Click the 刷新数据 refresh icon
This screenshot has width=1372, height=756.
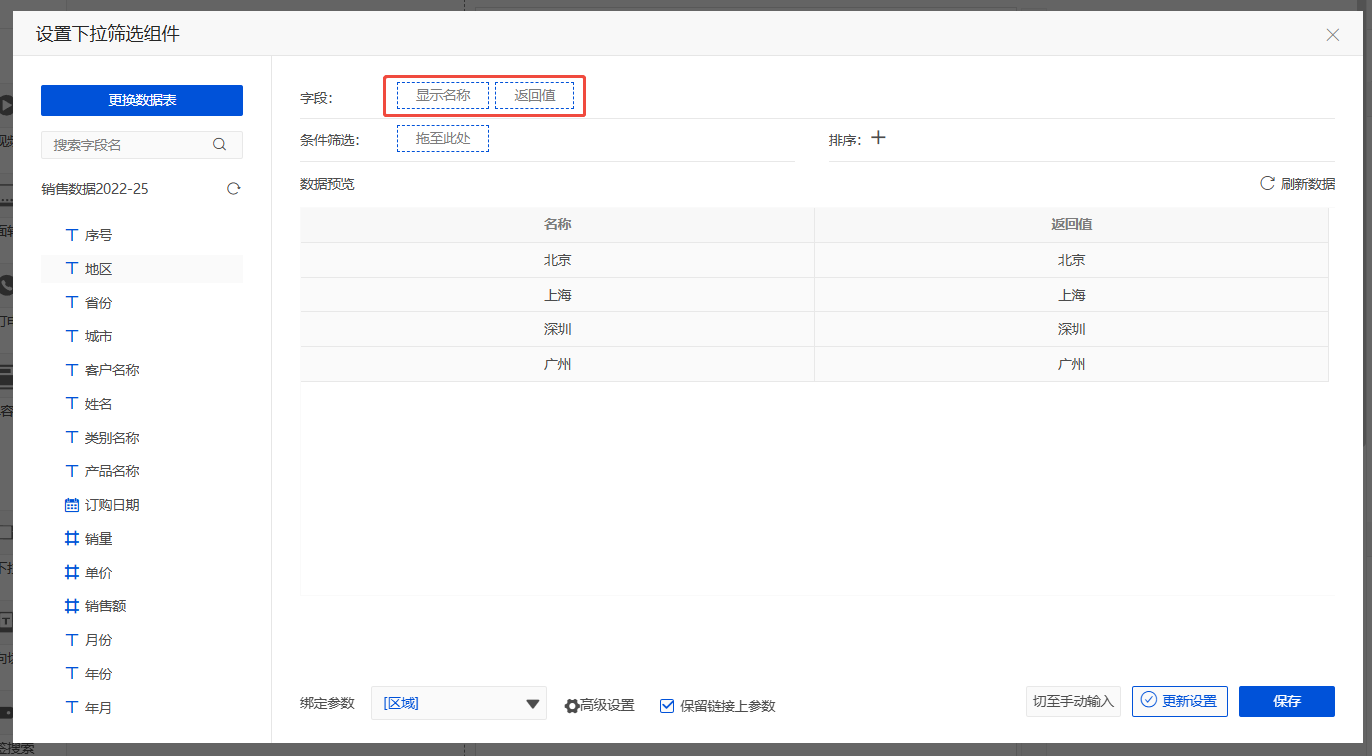pyautogui.click(x=1267, y=183)
